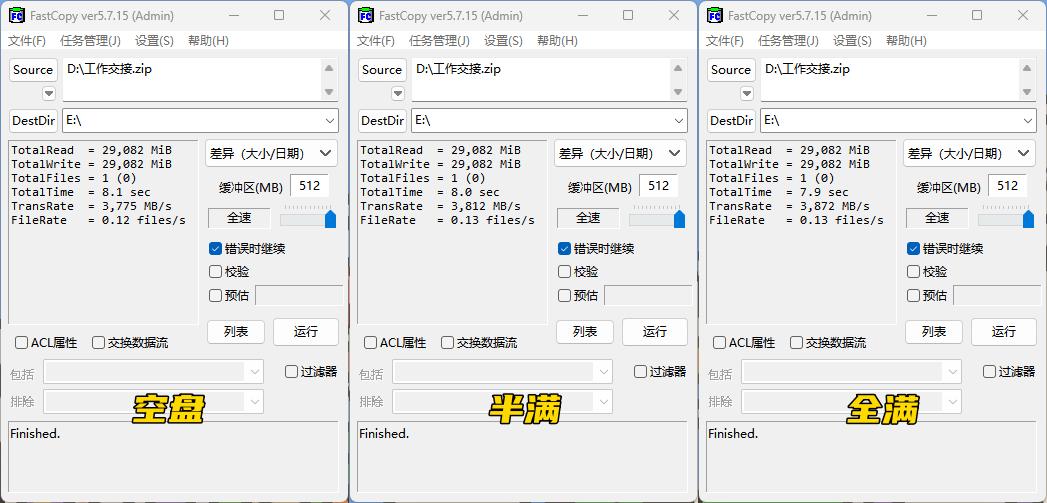Click the 缓冲区(MB) 512 field in right window
The height and width of the screenshot is (503, 1047).
click(1008, 186)
